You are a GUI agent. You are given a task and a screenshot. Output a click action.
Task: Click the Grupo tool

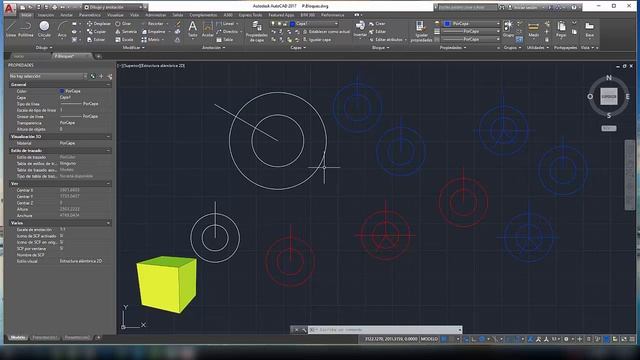(x=508, y=29)
